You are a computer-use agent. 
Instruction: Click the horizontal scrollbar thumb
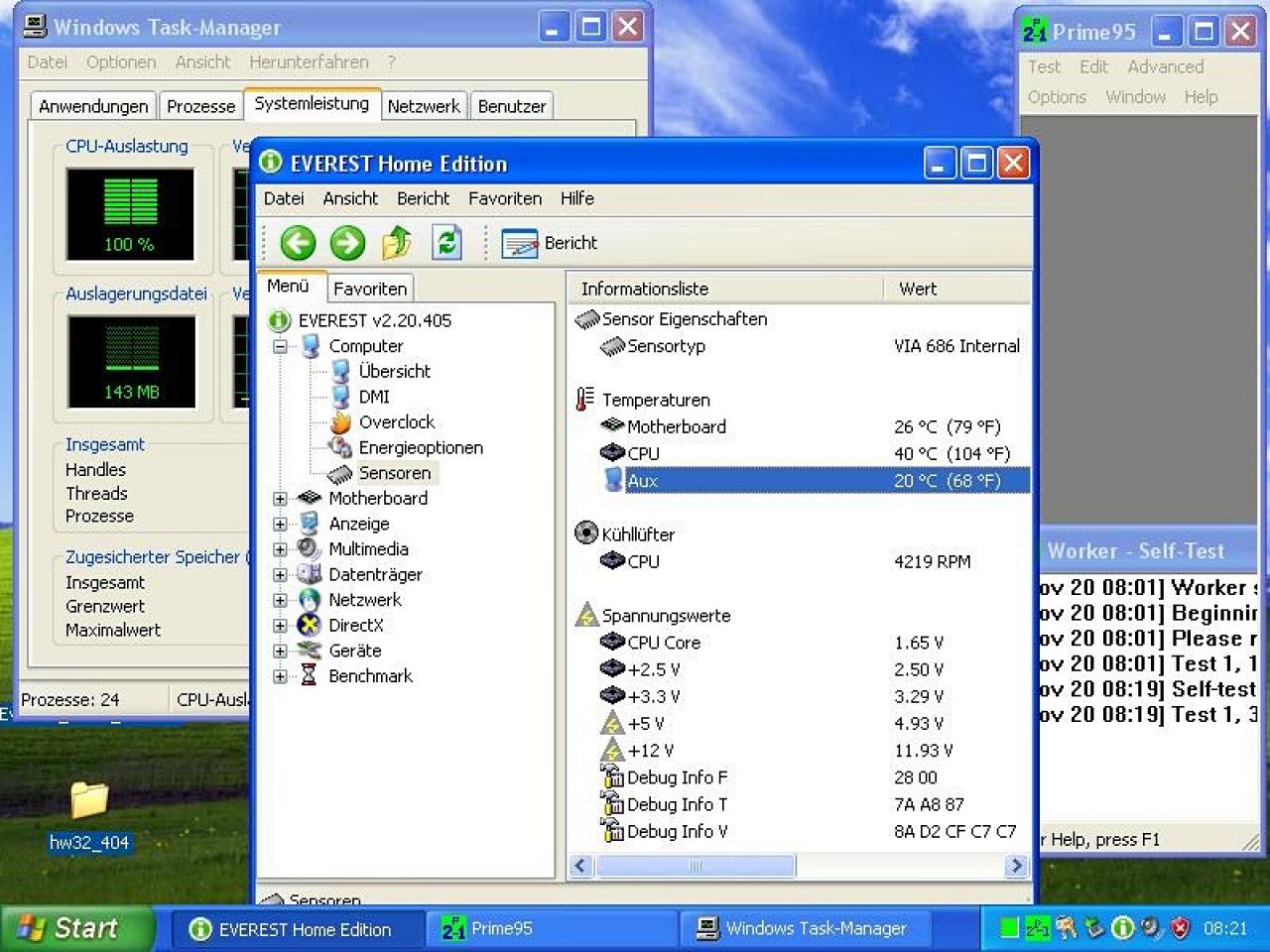click(x=695, y=866)
